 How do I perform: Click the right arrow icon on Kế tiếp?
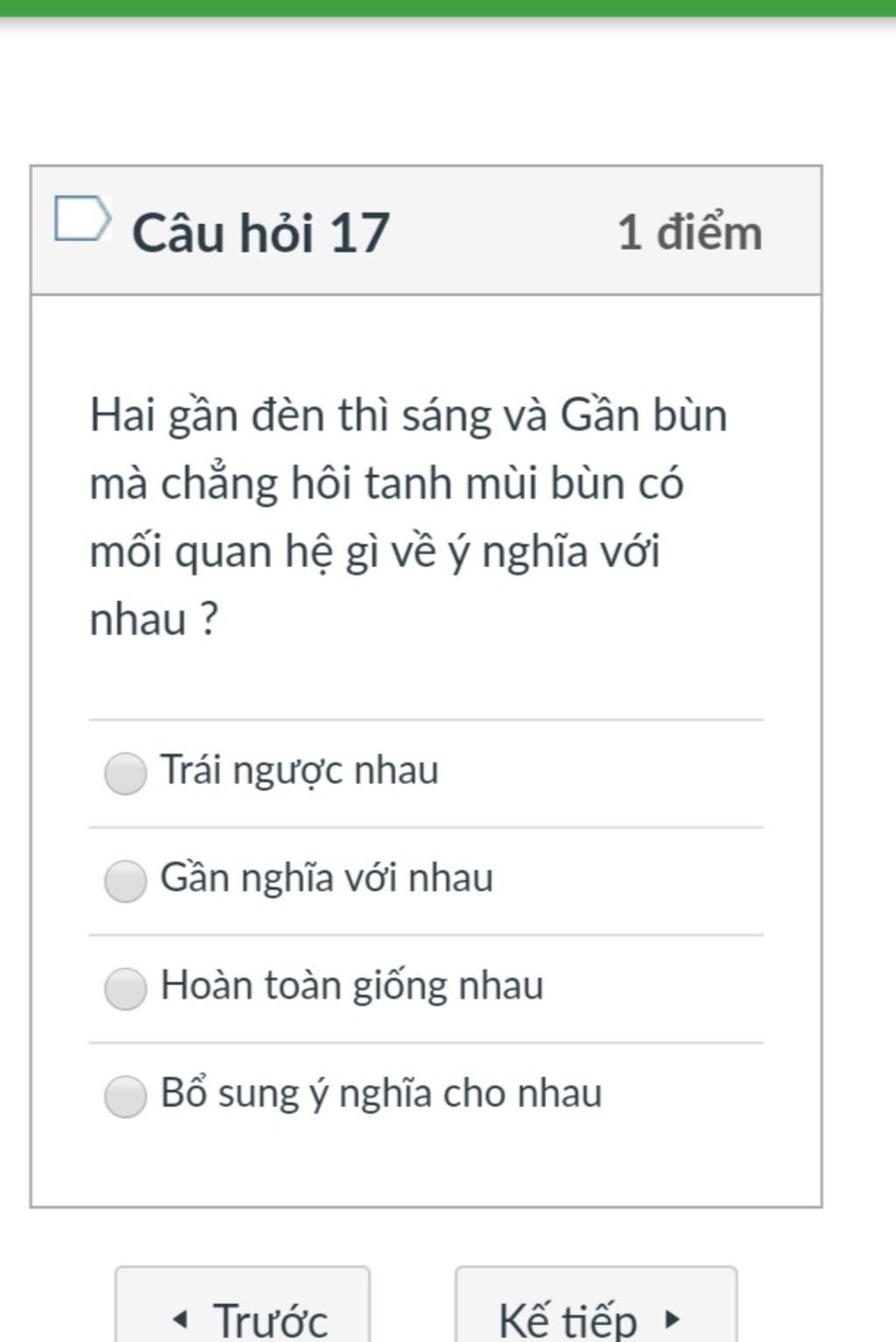tap(672, 1318)
